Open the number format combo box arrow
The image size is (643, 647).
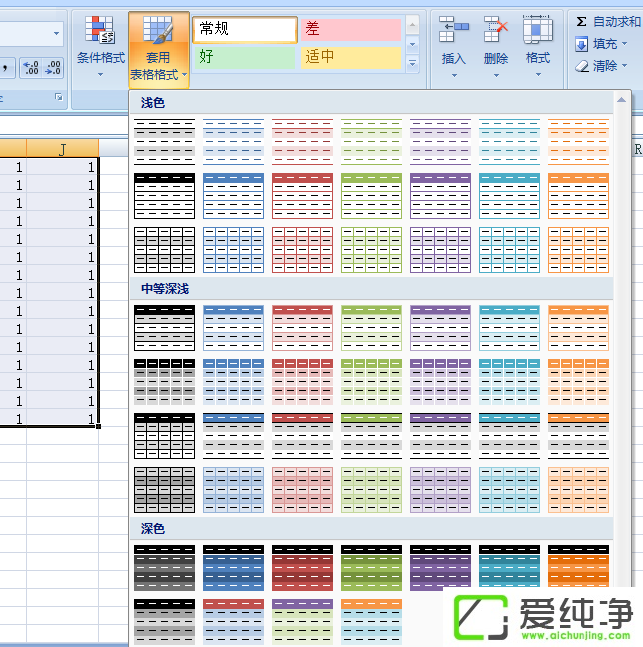coord(57,33)
